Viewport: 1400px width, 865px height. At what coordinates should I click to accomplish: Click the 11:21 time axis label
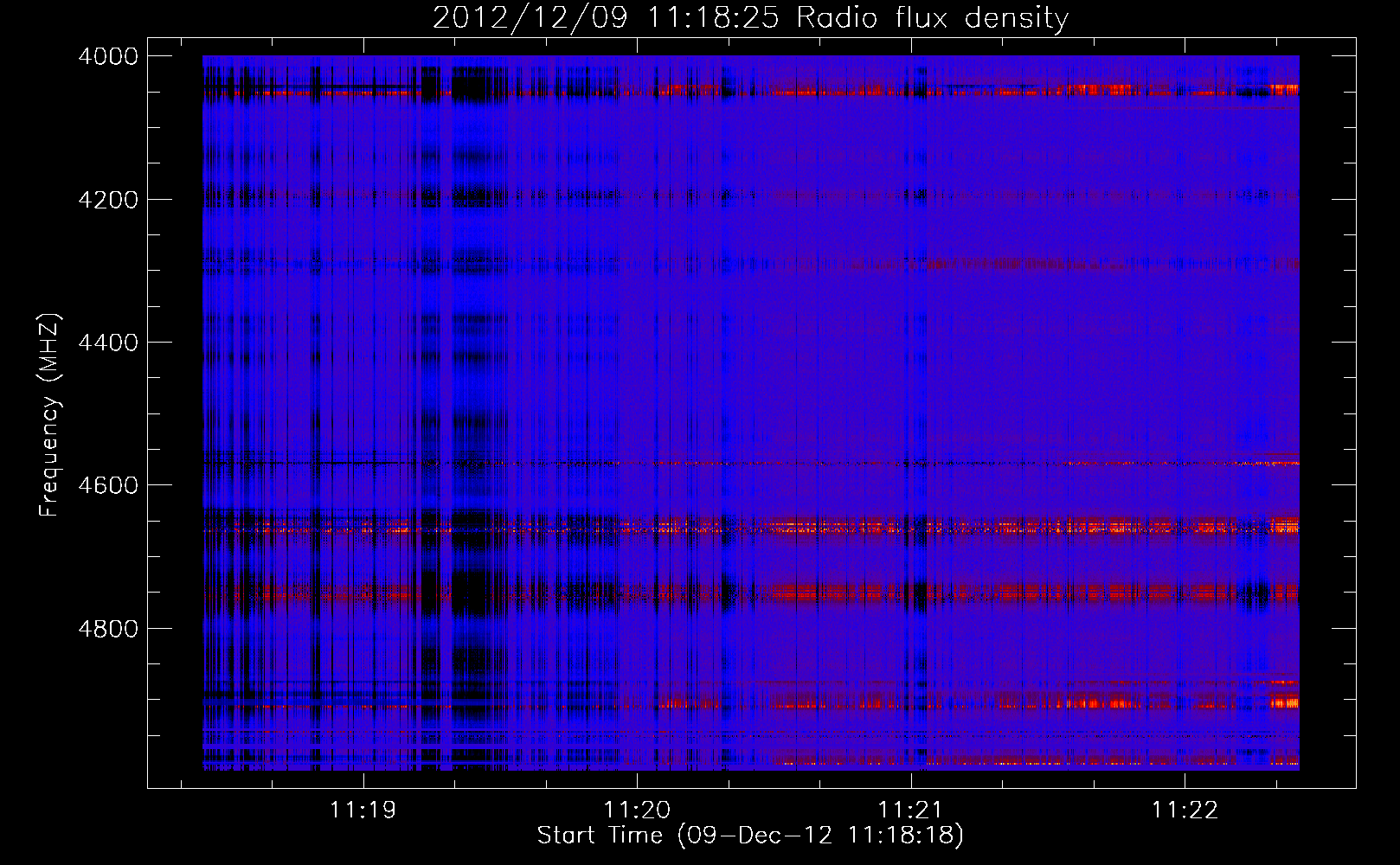(910, 811)
